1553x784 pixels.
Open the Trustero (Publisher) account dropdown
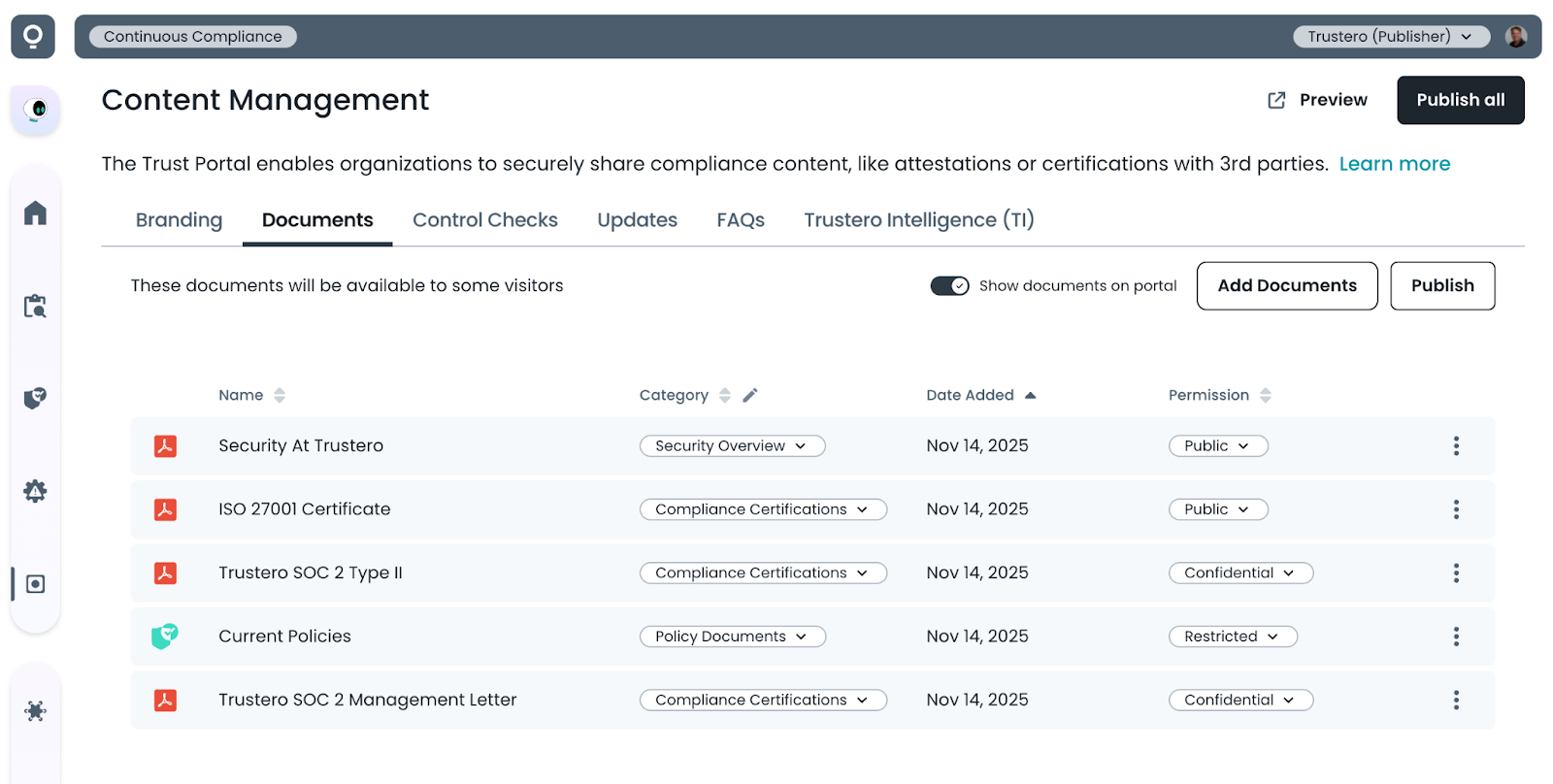[x=1390, y=37]
